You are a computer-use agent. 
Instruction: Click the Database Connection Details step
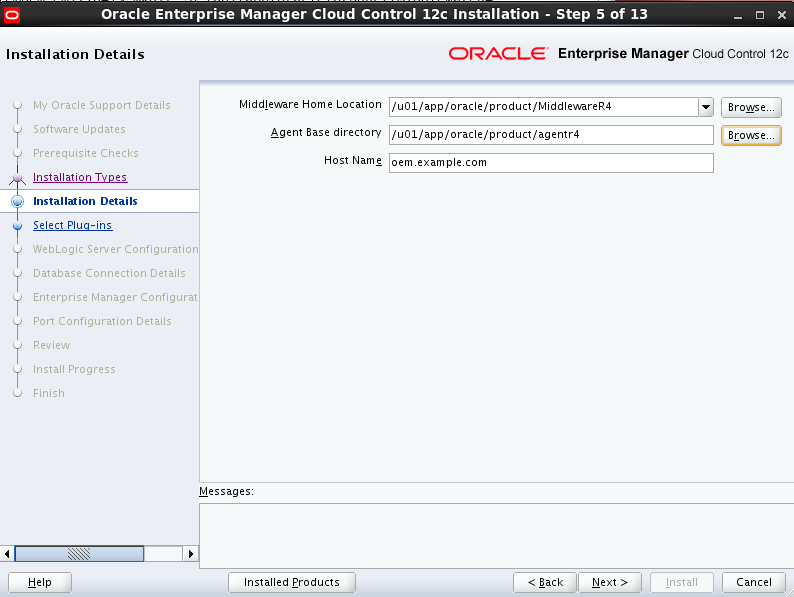coord(109,273)
